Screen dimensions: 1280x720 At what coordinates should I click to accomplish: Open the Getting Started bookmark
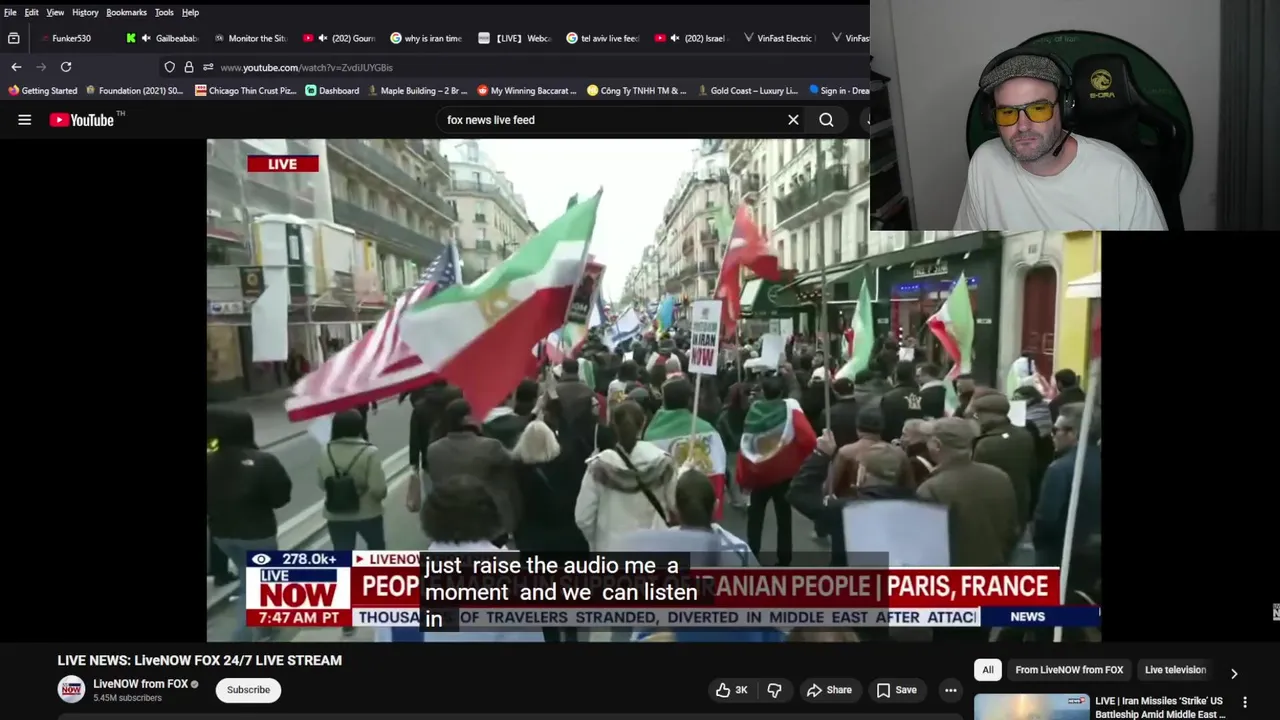point(42,90)
